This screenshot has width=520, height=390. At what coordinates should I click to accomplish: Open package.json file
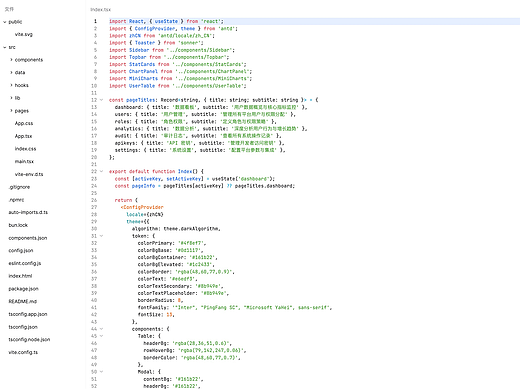(x=23, y=289)
